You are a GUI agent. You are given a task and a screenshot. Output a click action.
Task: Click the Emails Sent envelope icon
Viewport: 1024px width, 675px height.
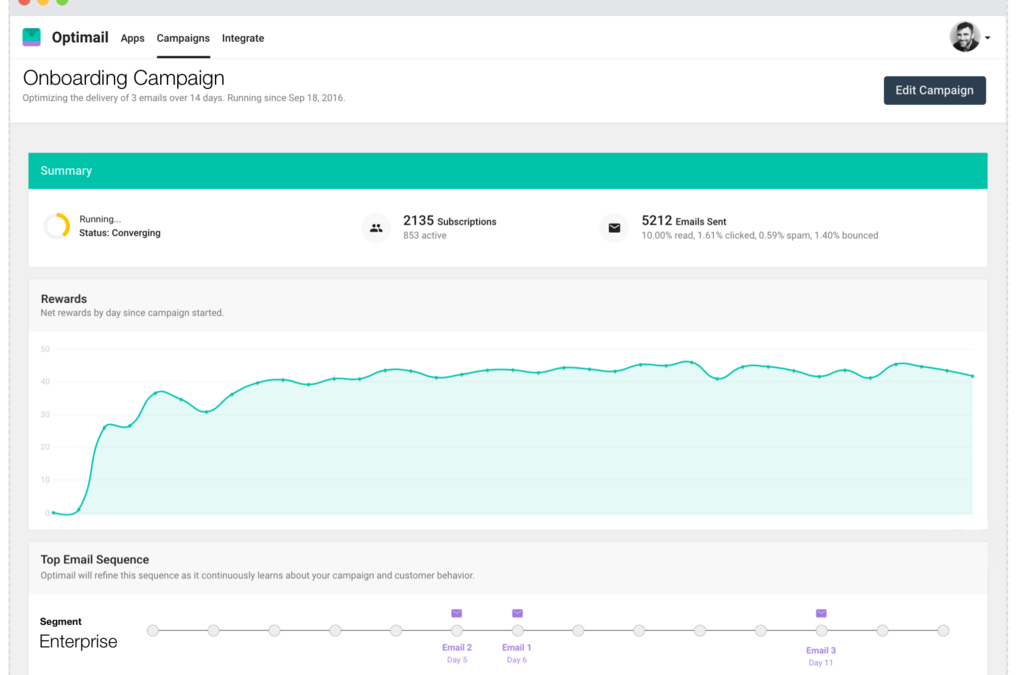(614, 227)
